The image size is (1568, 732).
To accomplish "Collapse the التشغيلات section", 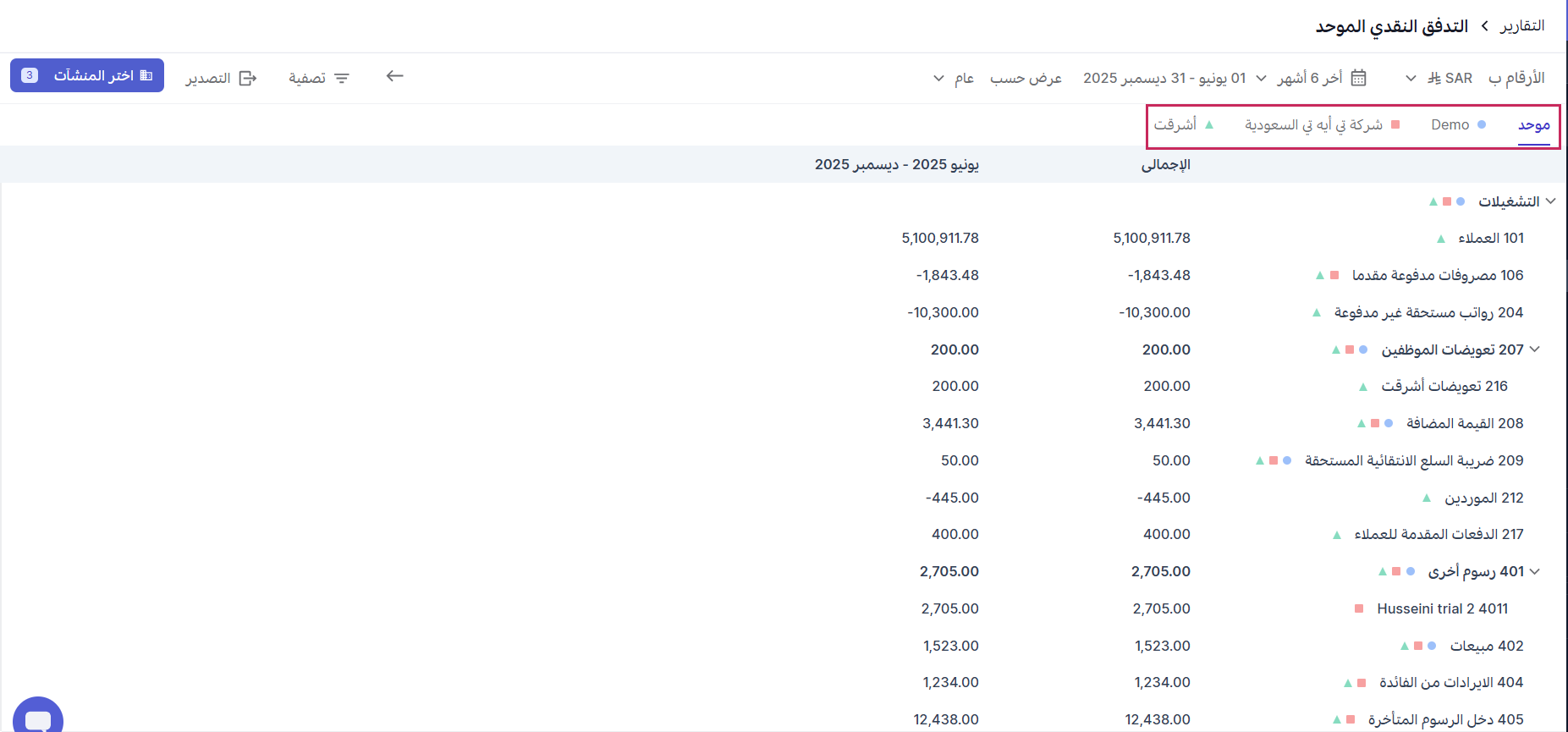I will (x=1550, y=201).
